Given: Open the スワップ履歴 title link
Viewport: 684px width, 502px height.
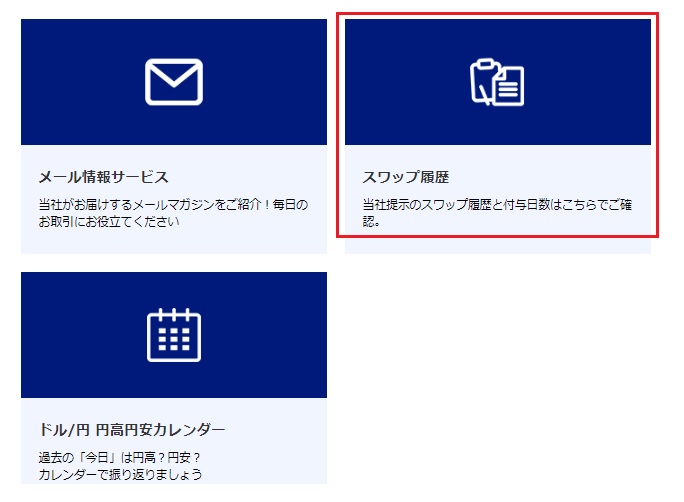Looking at the screenshot, I should coord(406,177).
